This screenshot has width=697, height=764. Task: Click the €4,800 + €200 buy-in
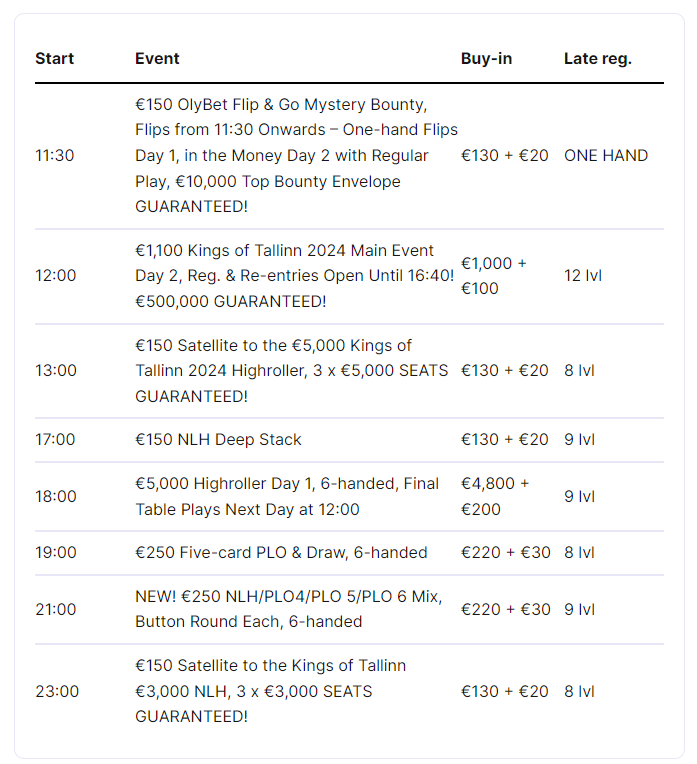point(494,496)
